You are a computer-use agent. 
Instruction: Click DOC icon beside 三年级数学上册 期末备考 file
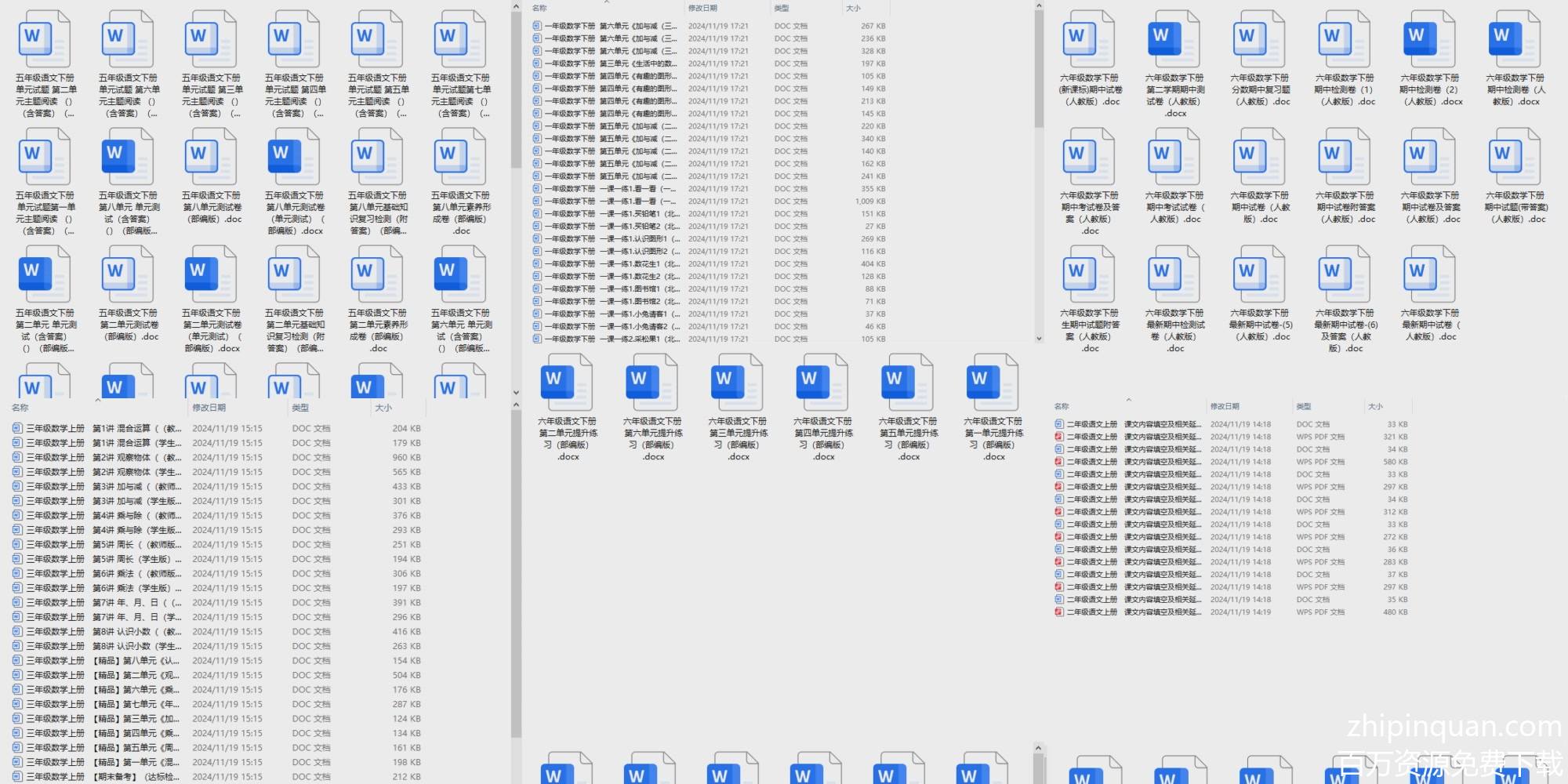pyautogui.click(x=17, y=777)
